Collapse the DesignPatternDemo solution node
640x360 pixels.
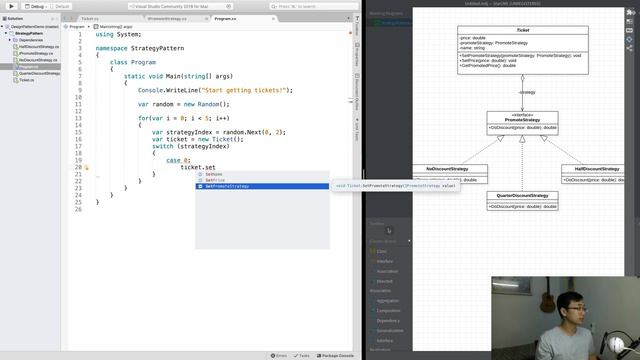[x=2, y=27]
